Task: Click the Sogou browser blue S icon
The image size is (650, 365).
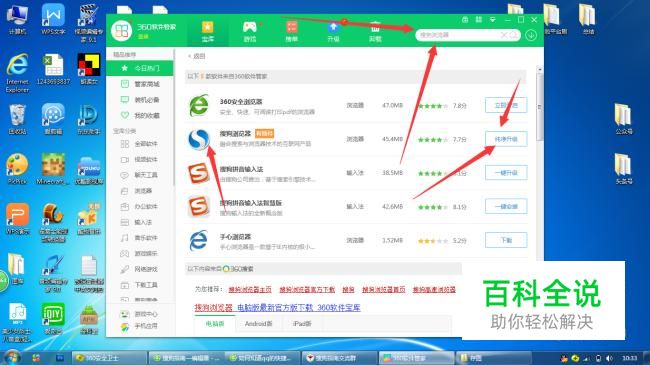Action: coord(199,139)
